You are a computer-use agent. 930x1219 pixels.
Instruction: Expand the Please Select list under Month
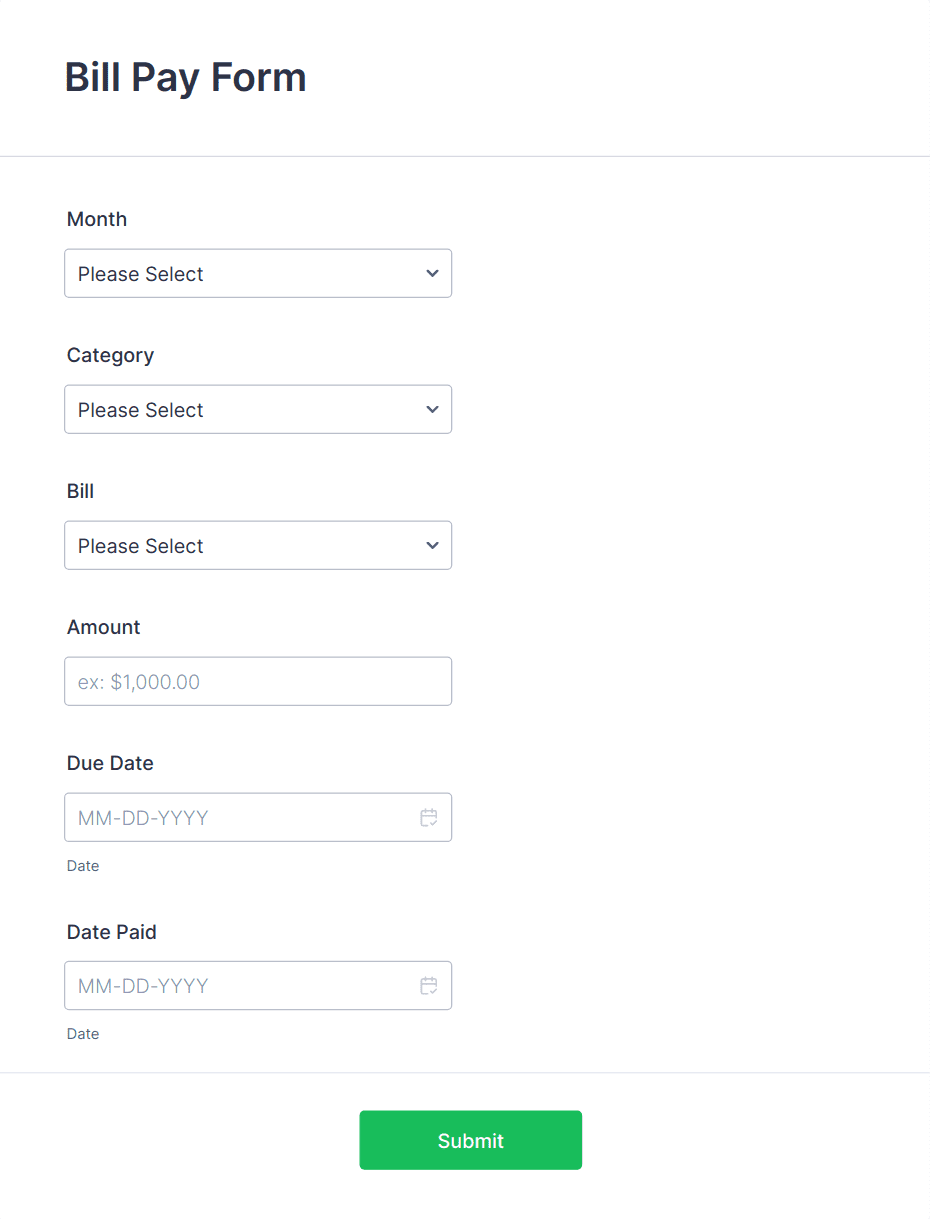[258, 273]
